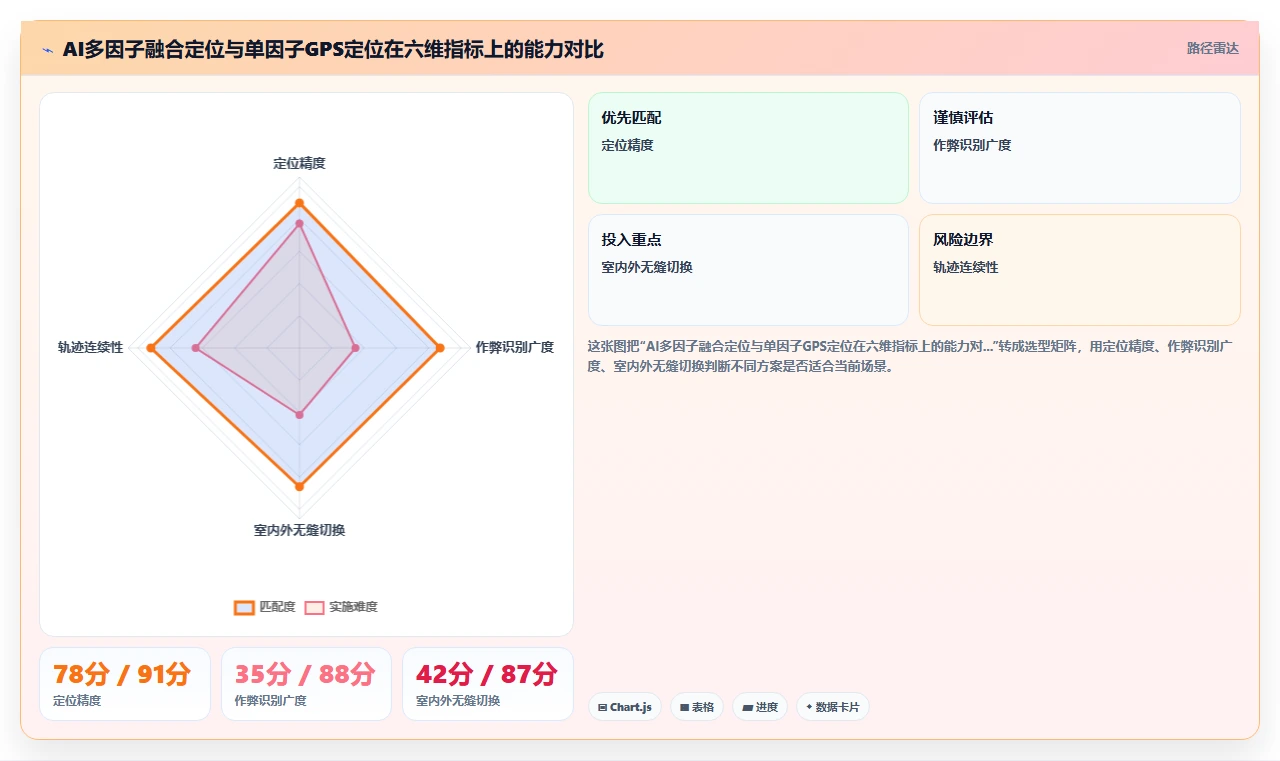Toggle the 实施难度 legend item
The height and width of the screenshot is (761, 1280).
pyautogui.click(x=341, y=607)
